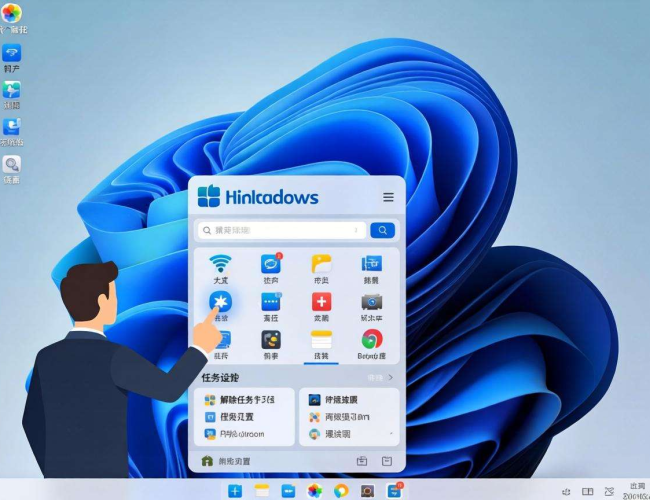Open the blue dotted message app icon

pyautogui.click(x=271, y=301)
